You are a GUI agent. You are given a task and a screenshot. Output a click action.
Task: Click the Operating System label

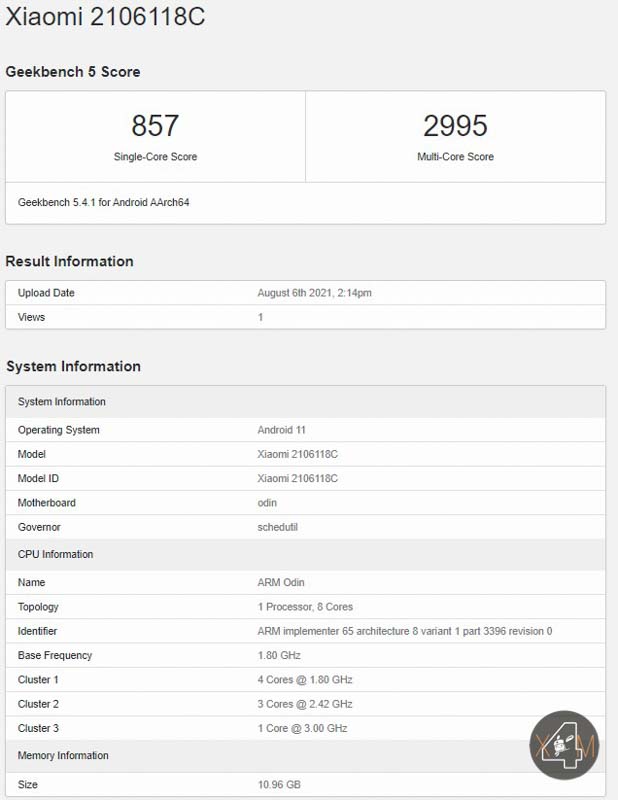(59, 430)
